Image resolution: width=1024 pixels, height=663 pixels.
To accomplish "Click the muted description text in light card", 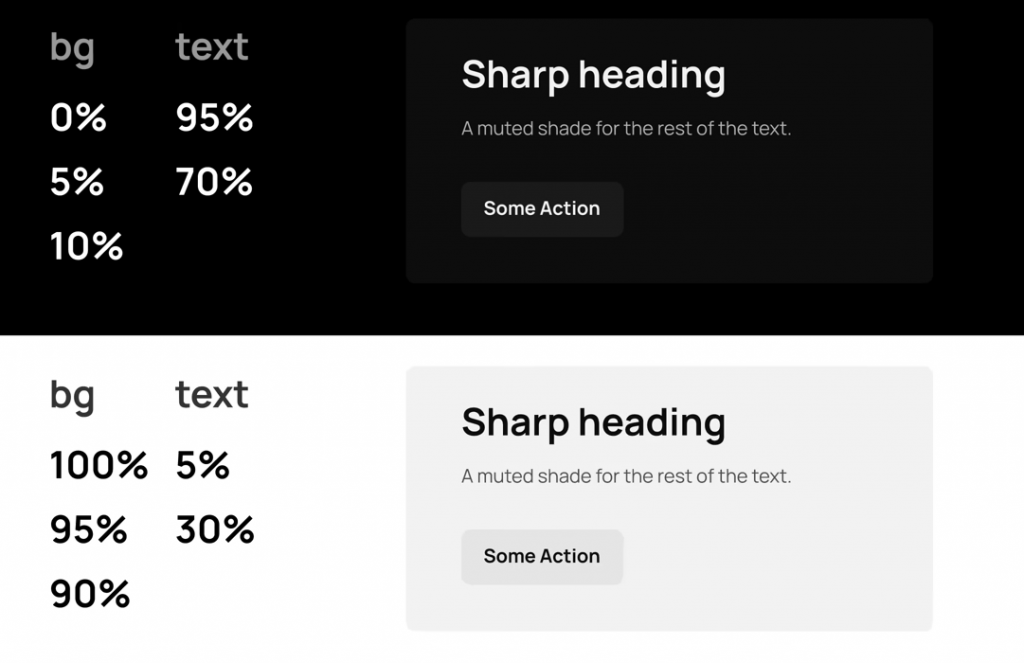I will [626, 476].
